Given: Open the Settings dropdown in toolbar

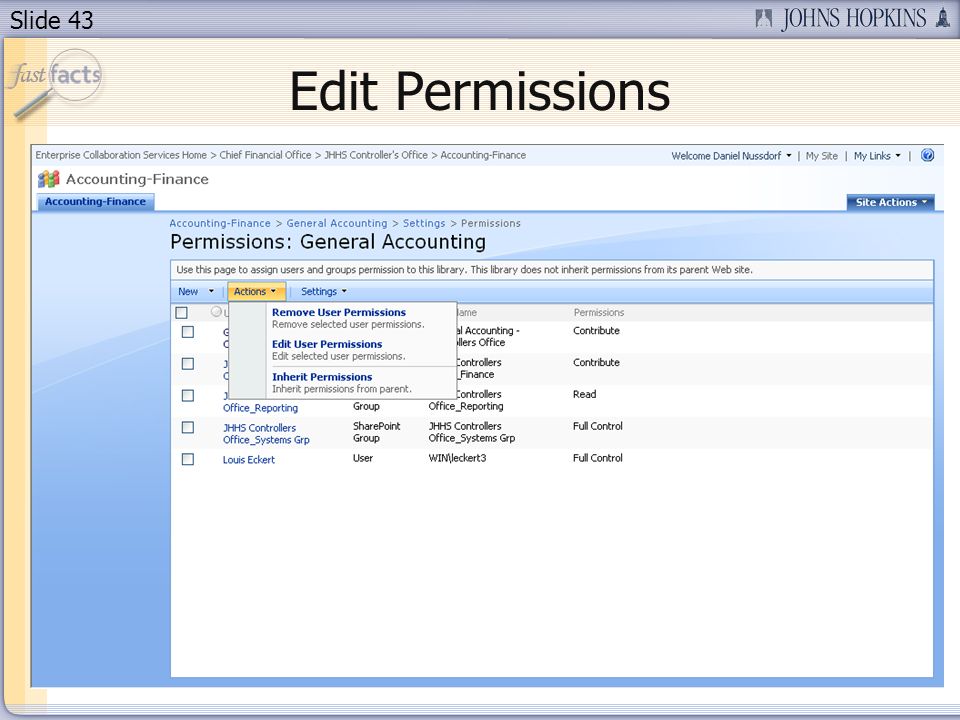Looking at the screenshot, I should point(324,291).
